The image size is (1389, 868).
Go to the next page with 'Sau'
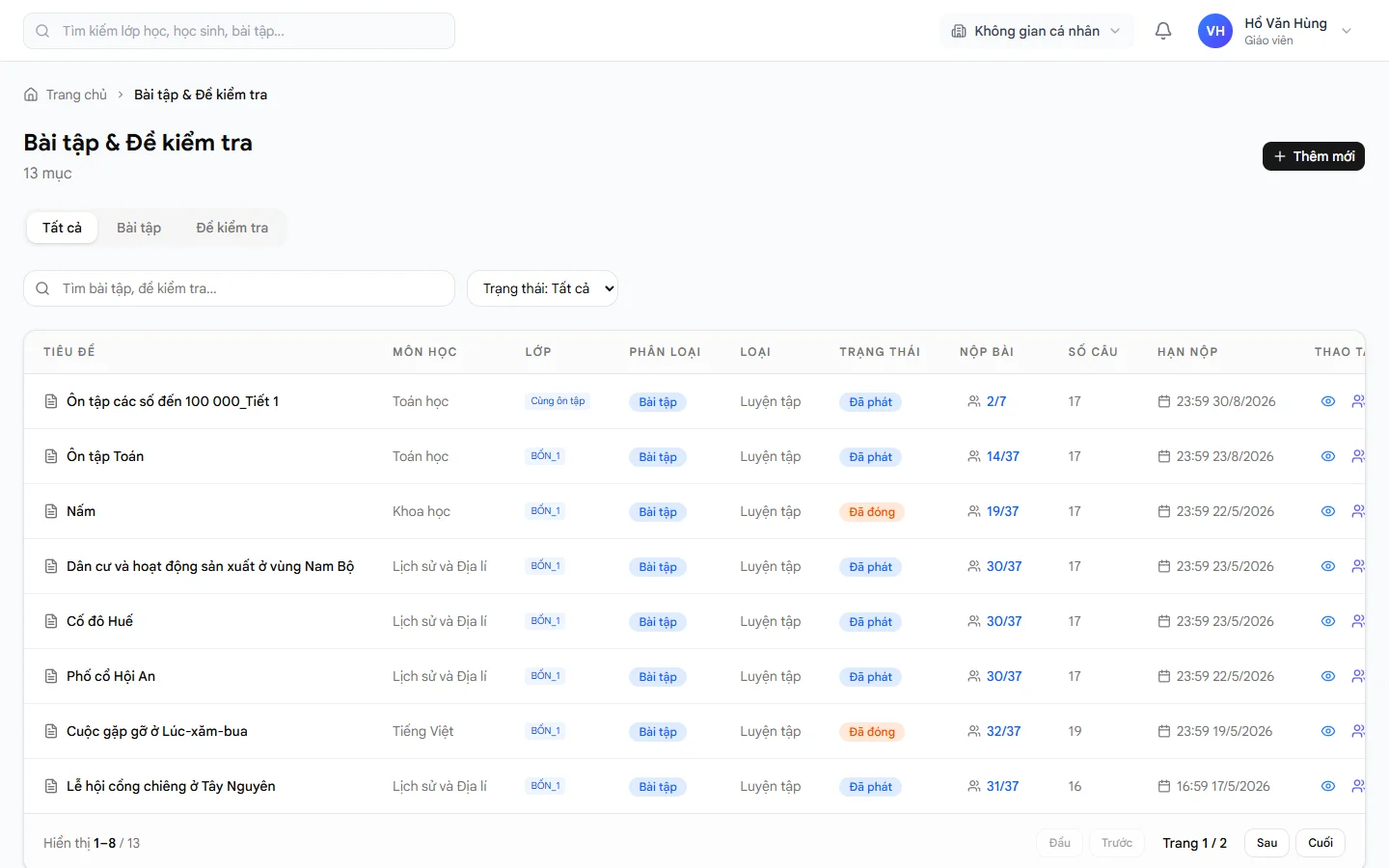click(1266, 843)
